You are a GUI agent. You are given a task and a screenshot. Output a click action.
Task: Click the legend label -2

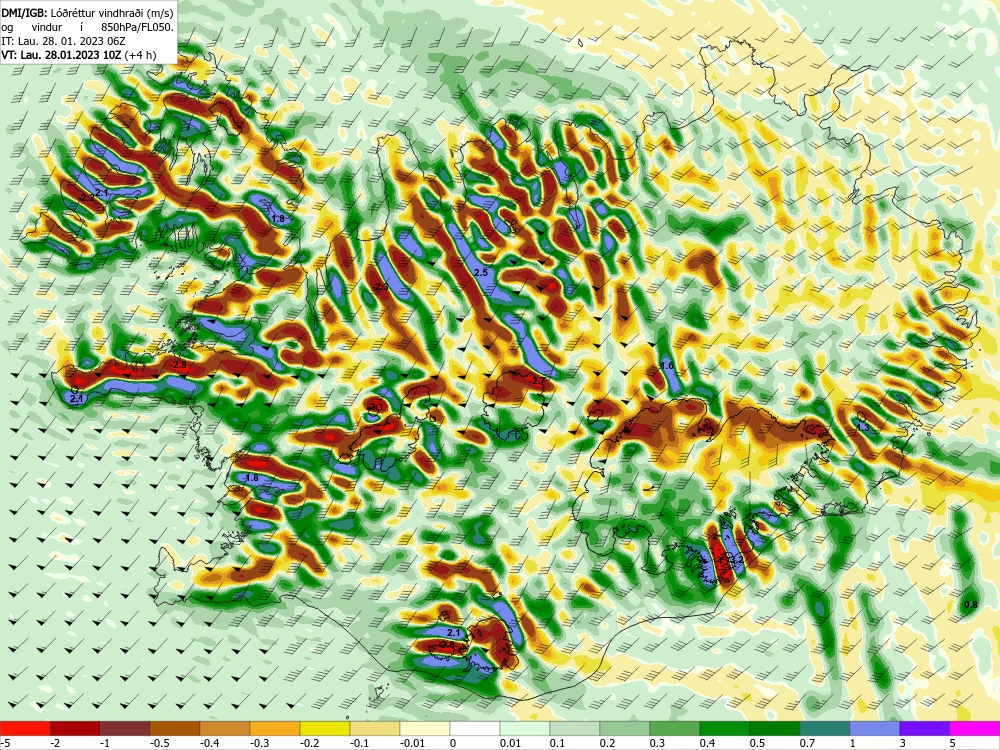(55, 742)
